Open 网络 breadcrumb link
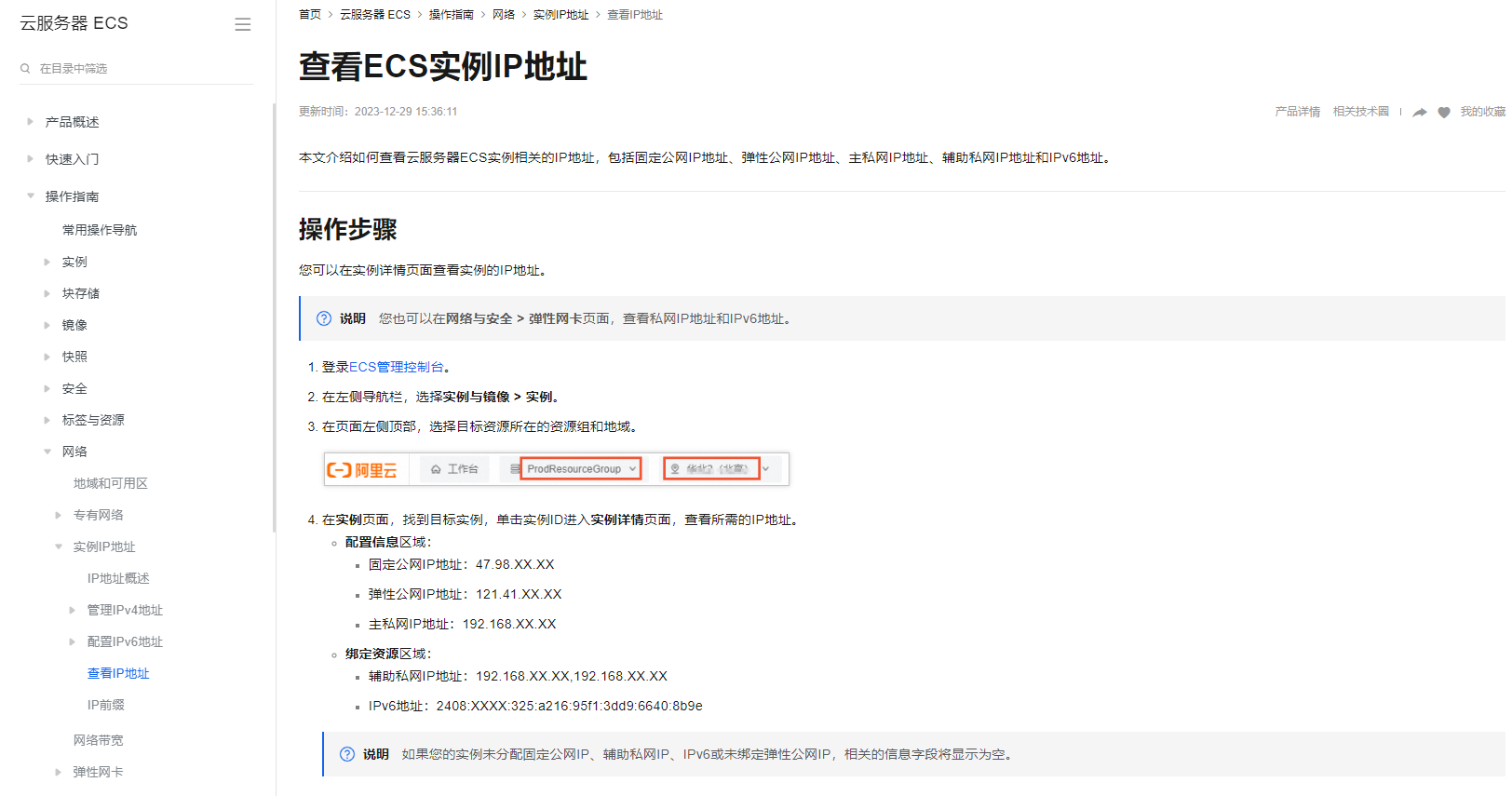This screenshot has height=796, width=1512. pos(504,15)
